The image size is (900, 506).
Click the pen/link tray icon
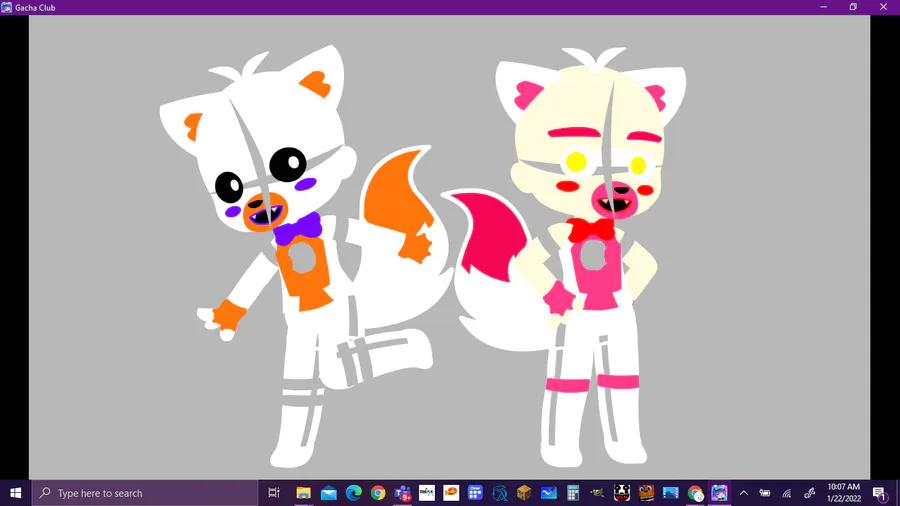pyautogui.click(x=809, y=493)
